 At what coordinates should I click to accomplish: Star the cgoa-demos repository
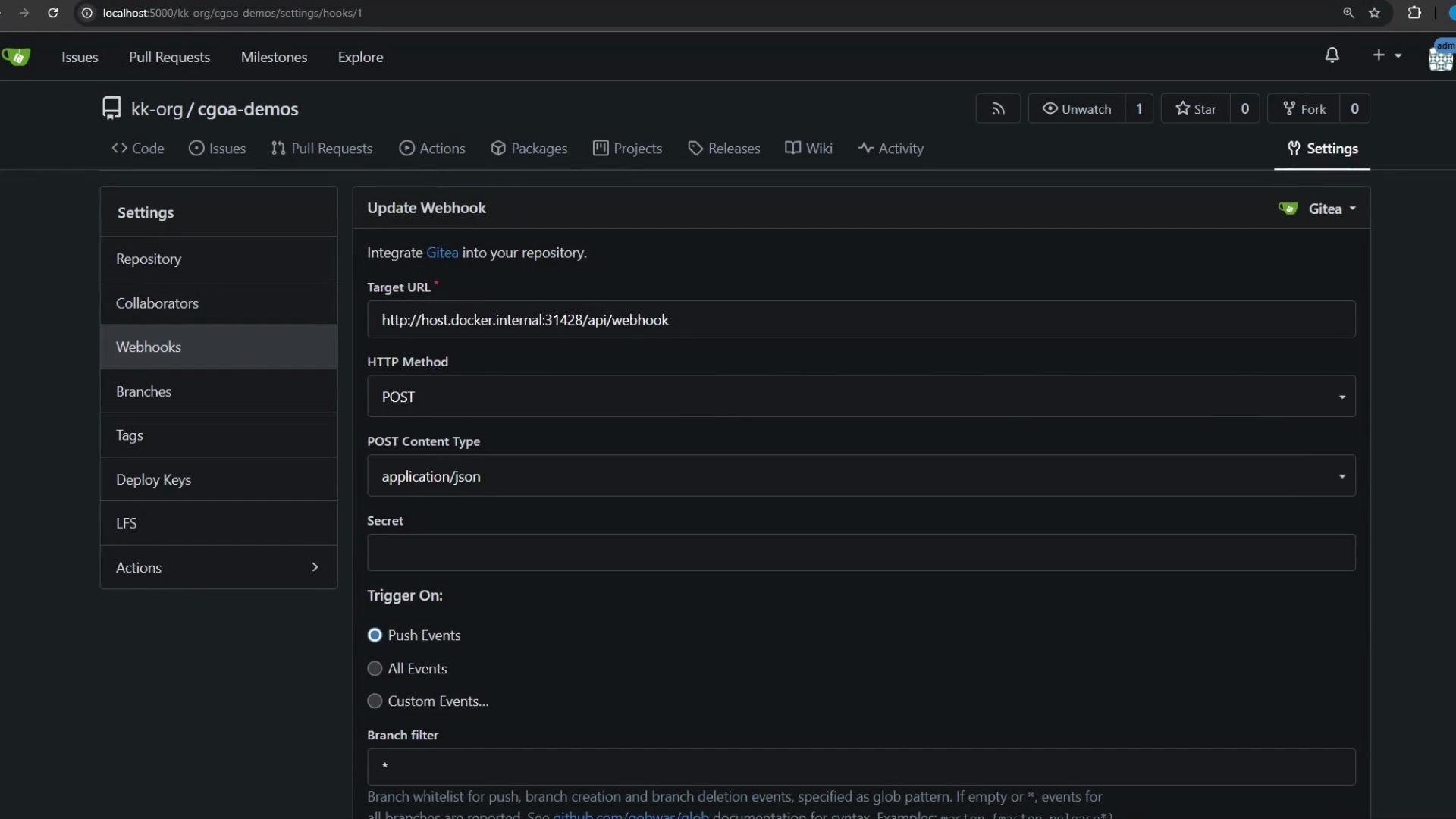[x=1196, y=108]
